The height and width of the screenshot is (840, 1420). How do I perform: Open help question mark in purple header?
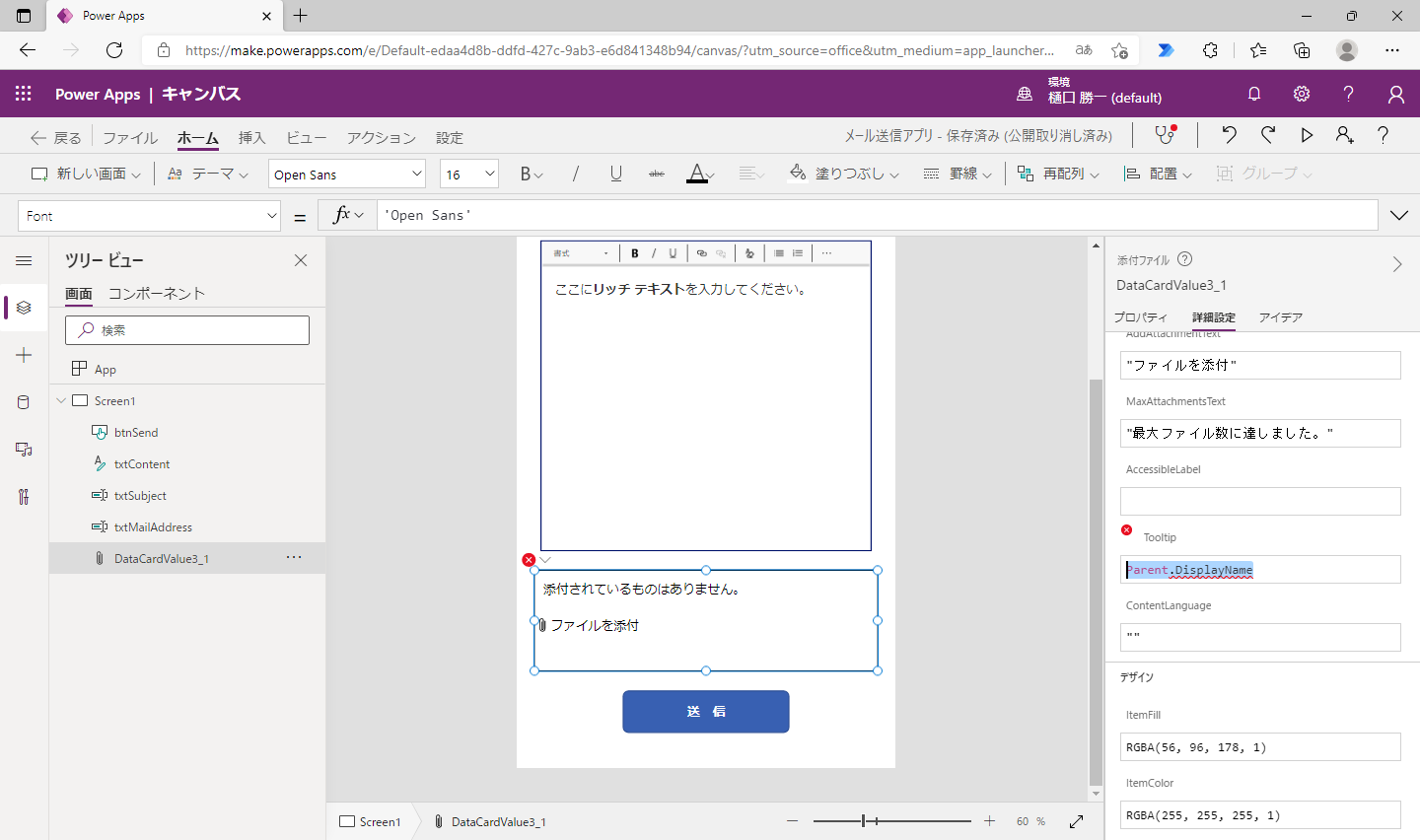tap(1348, 94)
